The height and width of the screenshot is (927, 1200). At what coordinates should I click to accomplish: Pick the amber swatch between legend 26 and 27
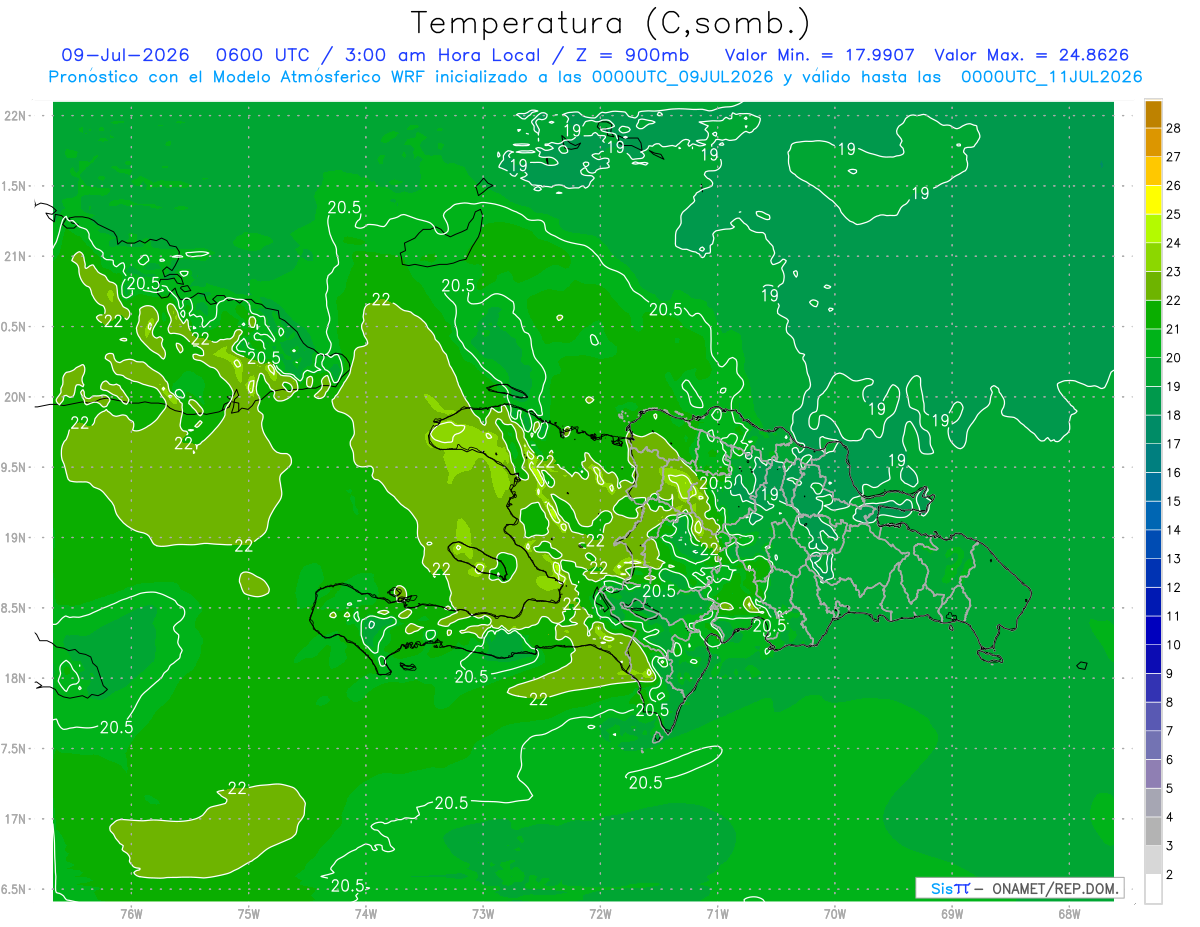point(1153,171)
